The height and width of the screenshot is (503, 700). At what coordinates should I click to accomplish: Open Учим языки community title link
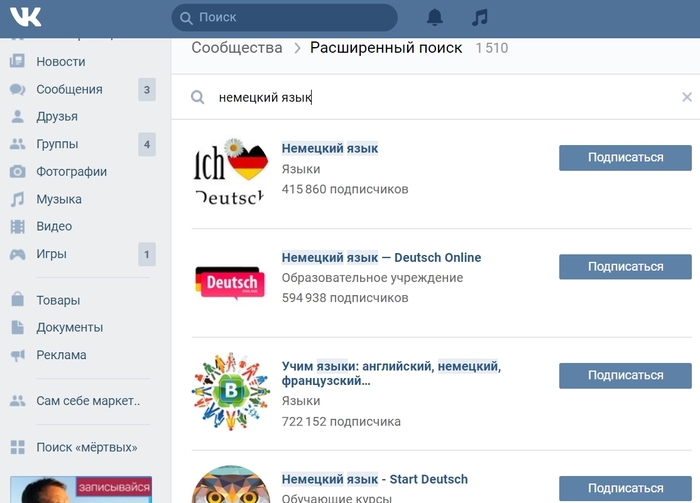tap(391, 373)
